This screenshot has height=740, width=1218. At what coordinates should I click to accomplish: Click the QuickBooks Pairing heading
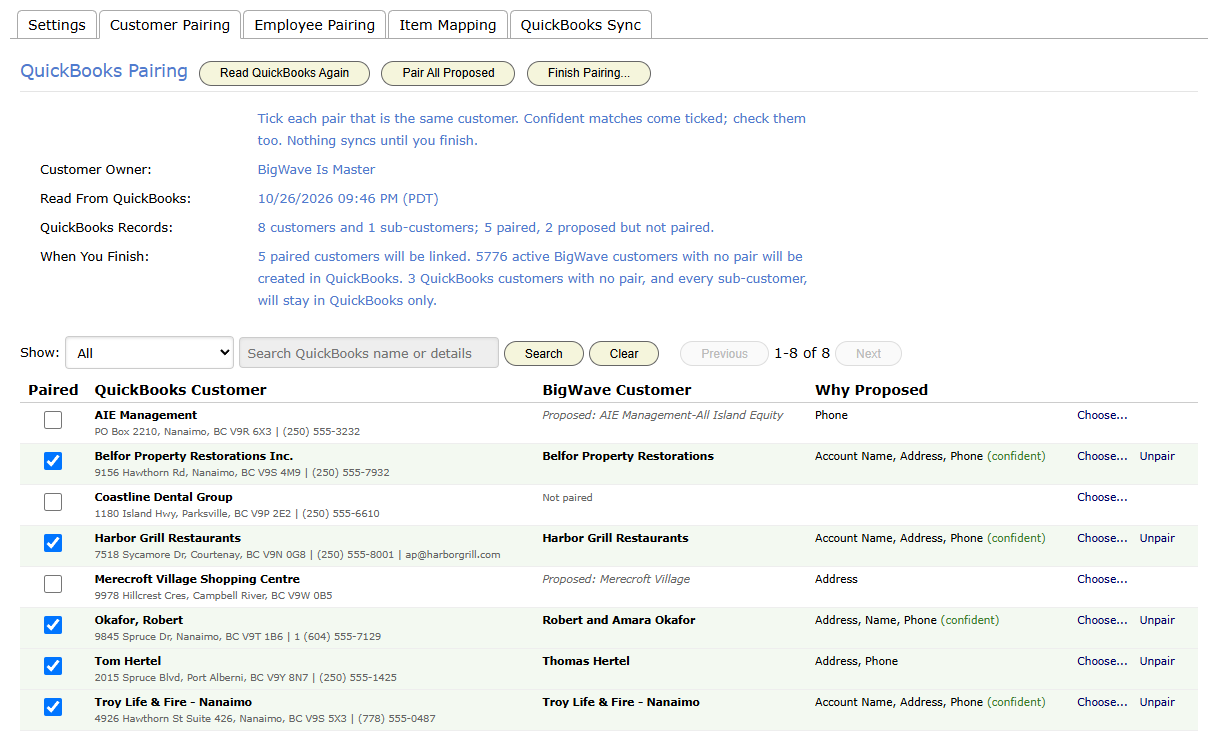tap(104, 71)
